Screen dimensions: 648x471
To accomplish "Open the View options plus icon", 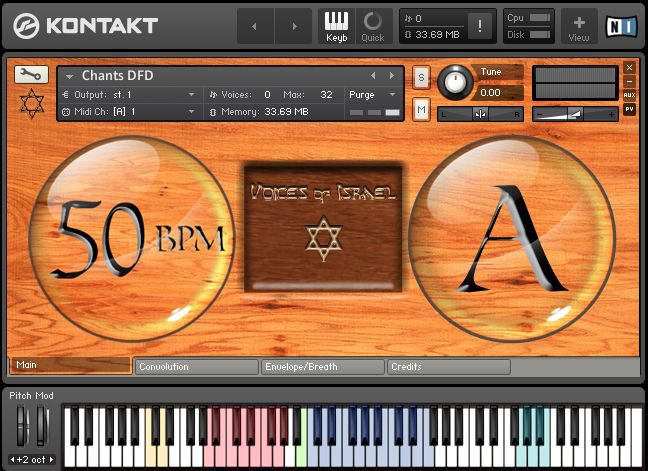I will [579, 26].
